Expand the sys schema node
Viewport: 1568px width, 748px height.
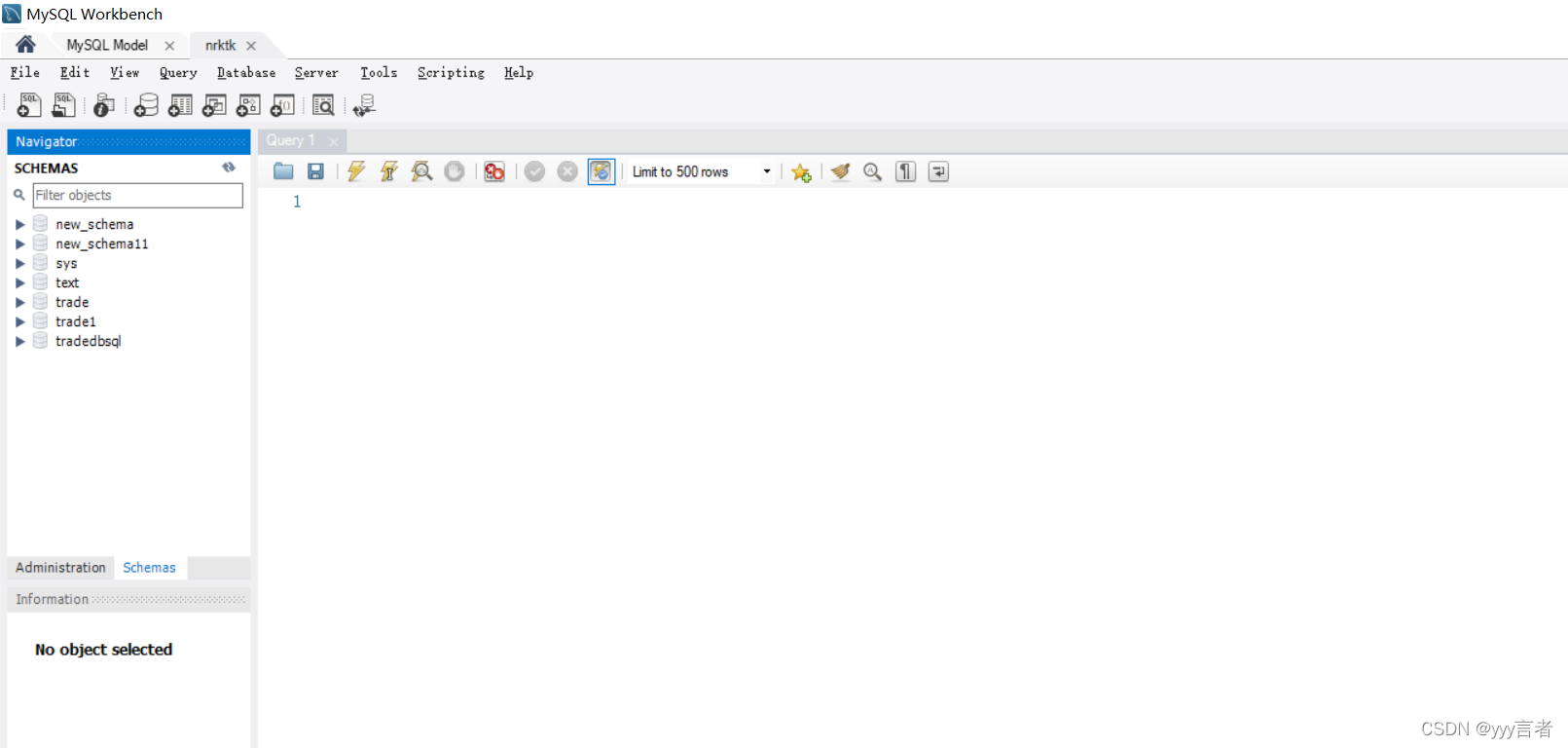point(19,263)
